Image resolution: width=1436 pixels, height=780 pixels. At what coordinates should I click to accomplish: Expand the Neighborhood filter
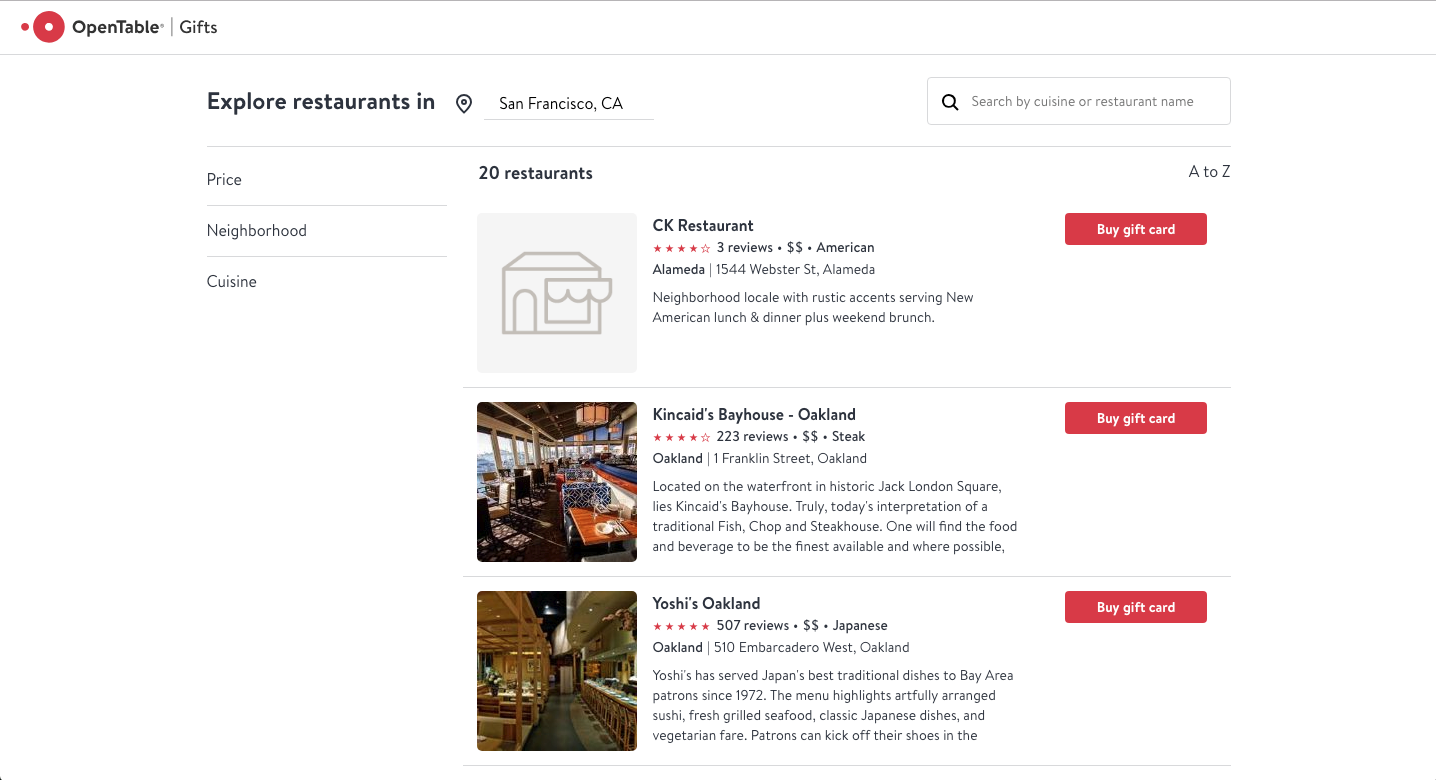(x=327, y=231)
